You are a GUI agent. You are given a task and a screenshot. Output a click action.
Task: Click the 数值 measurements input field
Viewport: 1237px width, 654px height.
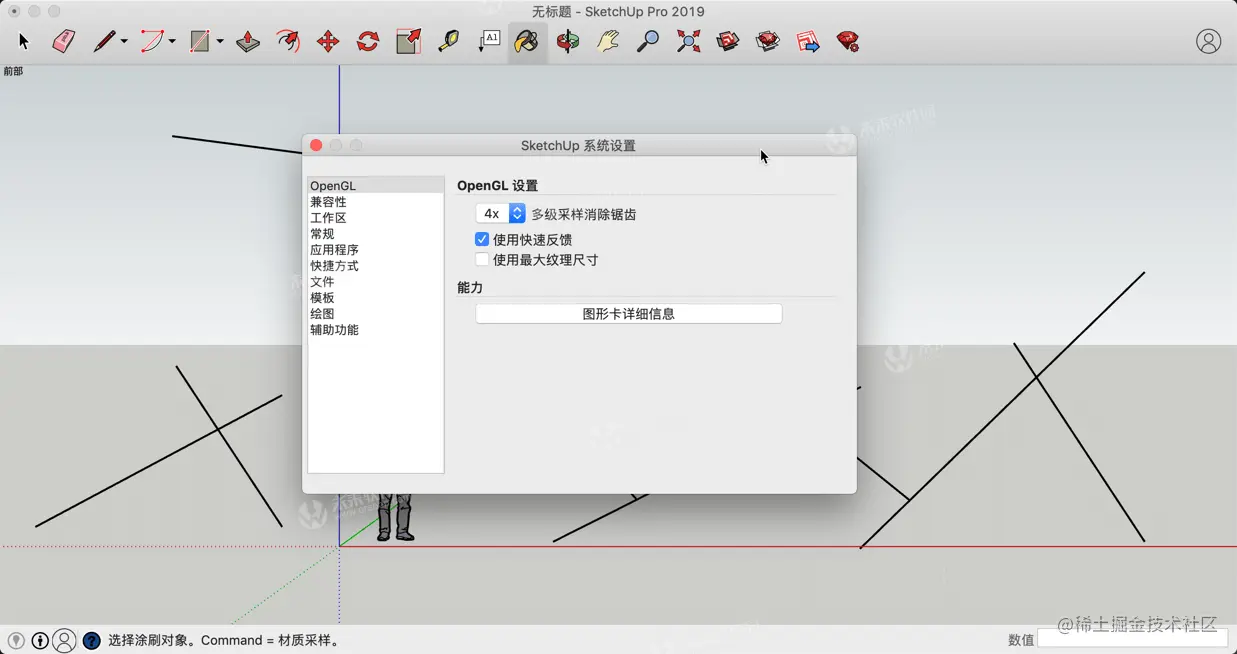click(x=1132, y=639)
